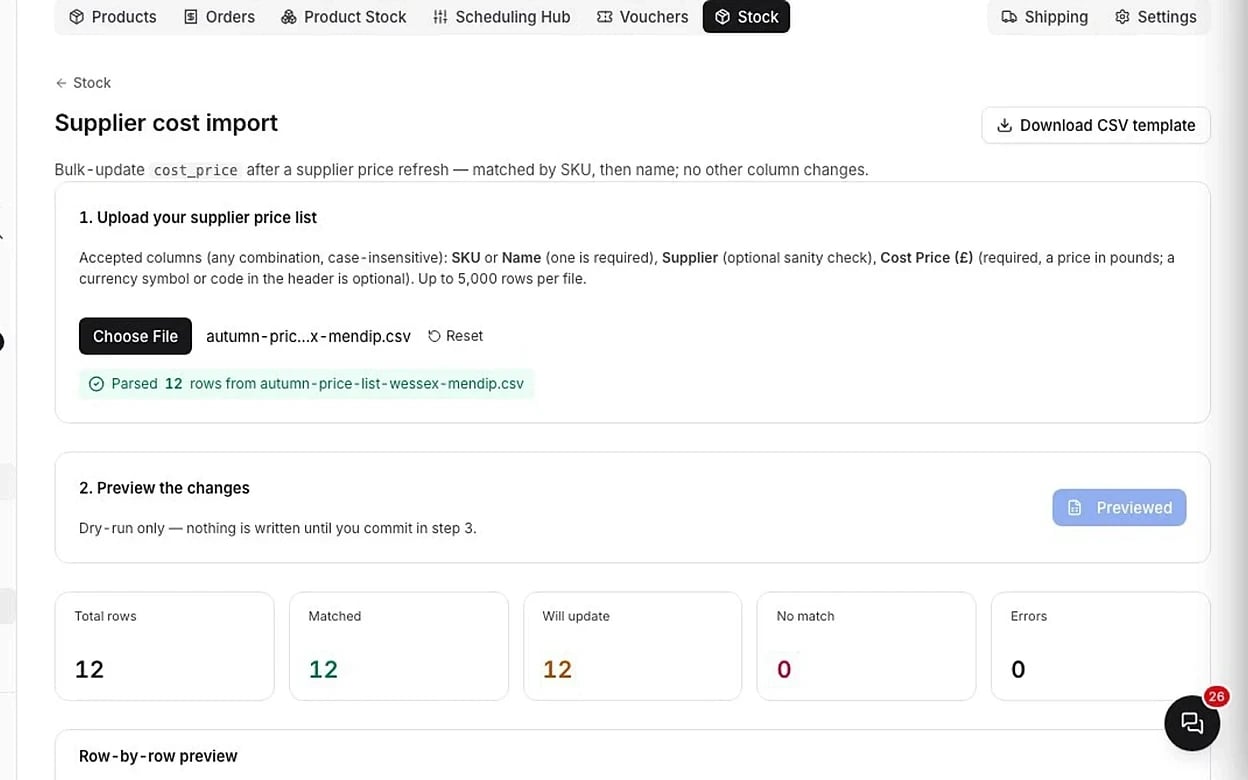Download the CSV template
Image resolution: width=1248 pixels, height=780 pixels.
[x=1096, y=125]
